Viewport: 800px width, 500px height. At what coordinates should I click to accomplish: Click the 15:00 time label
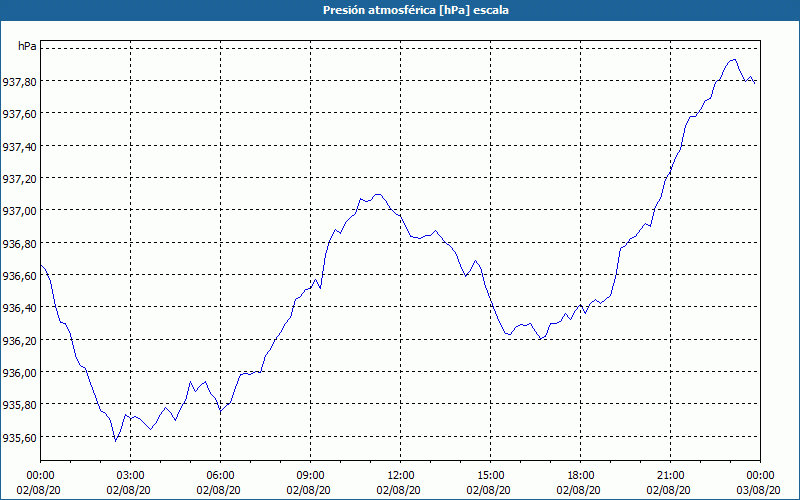pyautogui.click(x=490, y=475)
